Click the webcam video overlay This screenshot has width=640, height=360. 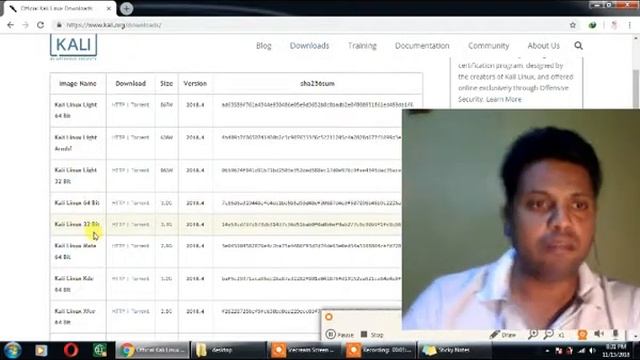521,219
